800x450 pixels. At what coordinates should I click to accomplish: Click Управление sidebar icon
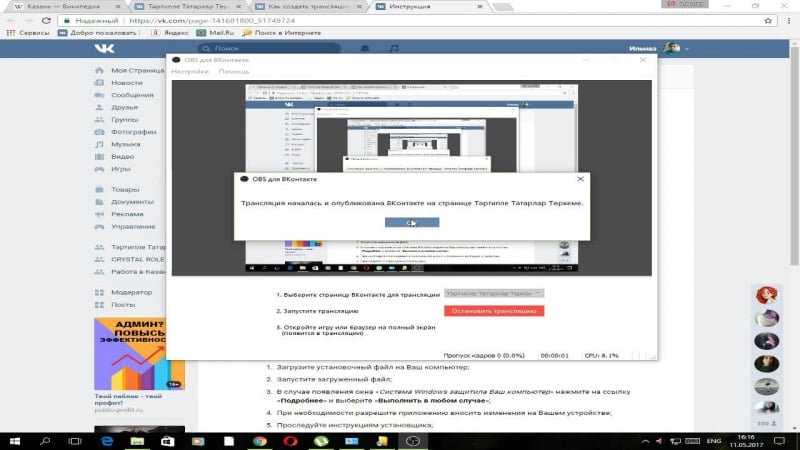99,227
